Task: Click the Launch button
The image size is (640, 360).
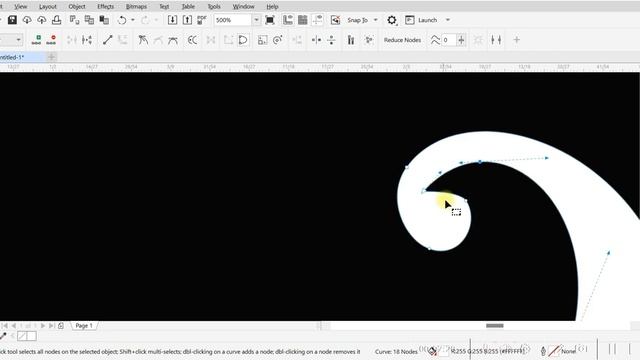Action: [x=422, y=20]
